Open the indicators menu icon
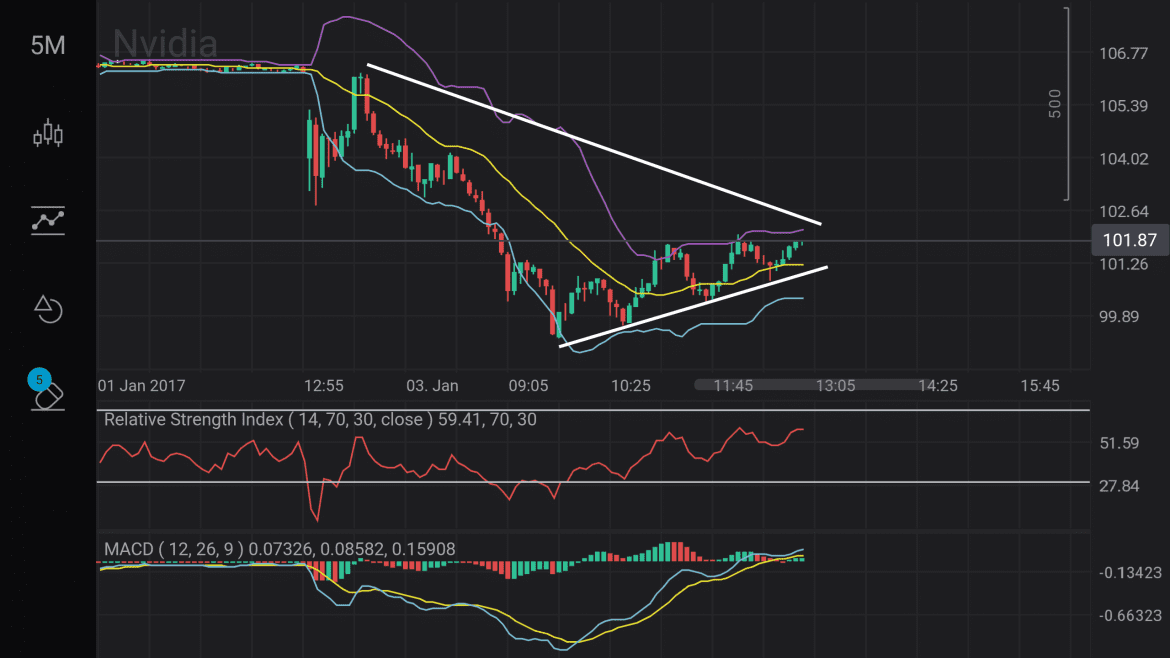 pos(48,220)
